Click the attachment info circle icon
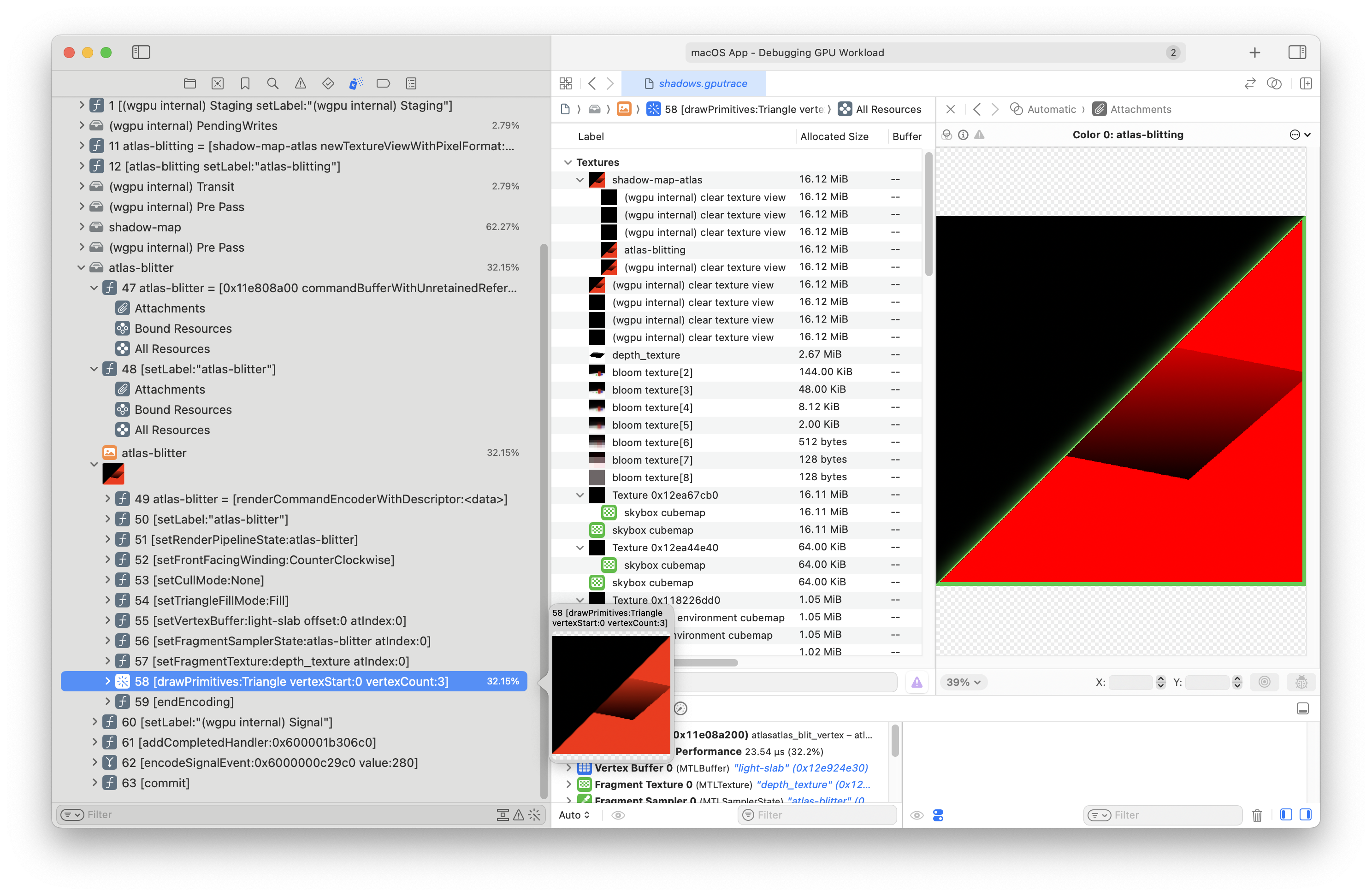 [x=963, y=135]
